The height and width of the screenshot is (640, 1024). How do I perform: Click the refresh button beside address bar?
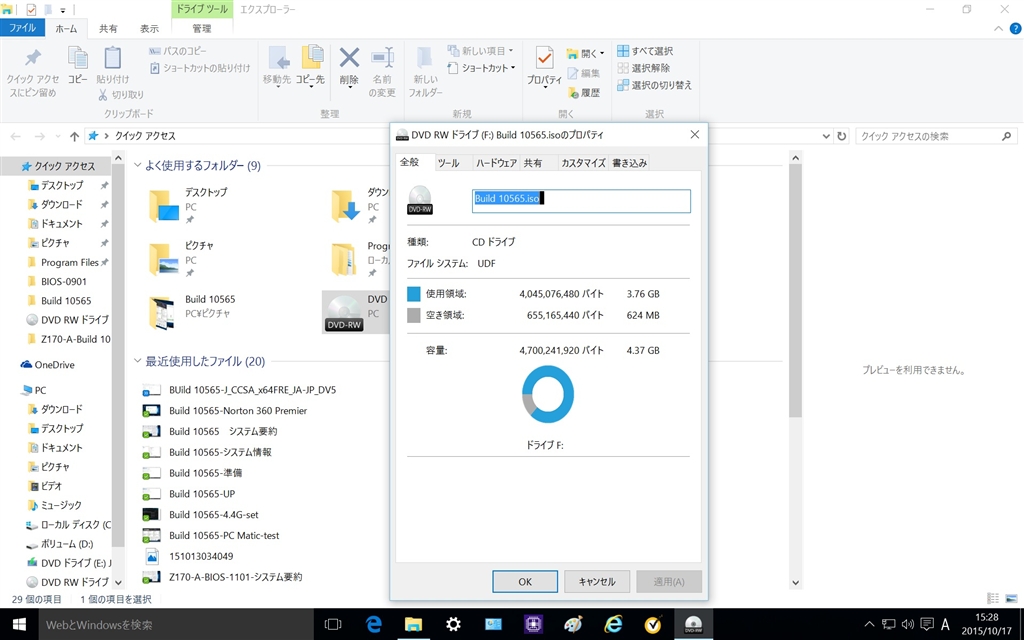842,136
